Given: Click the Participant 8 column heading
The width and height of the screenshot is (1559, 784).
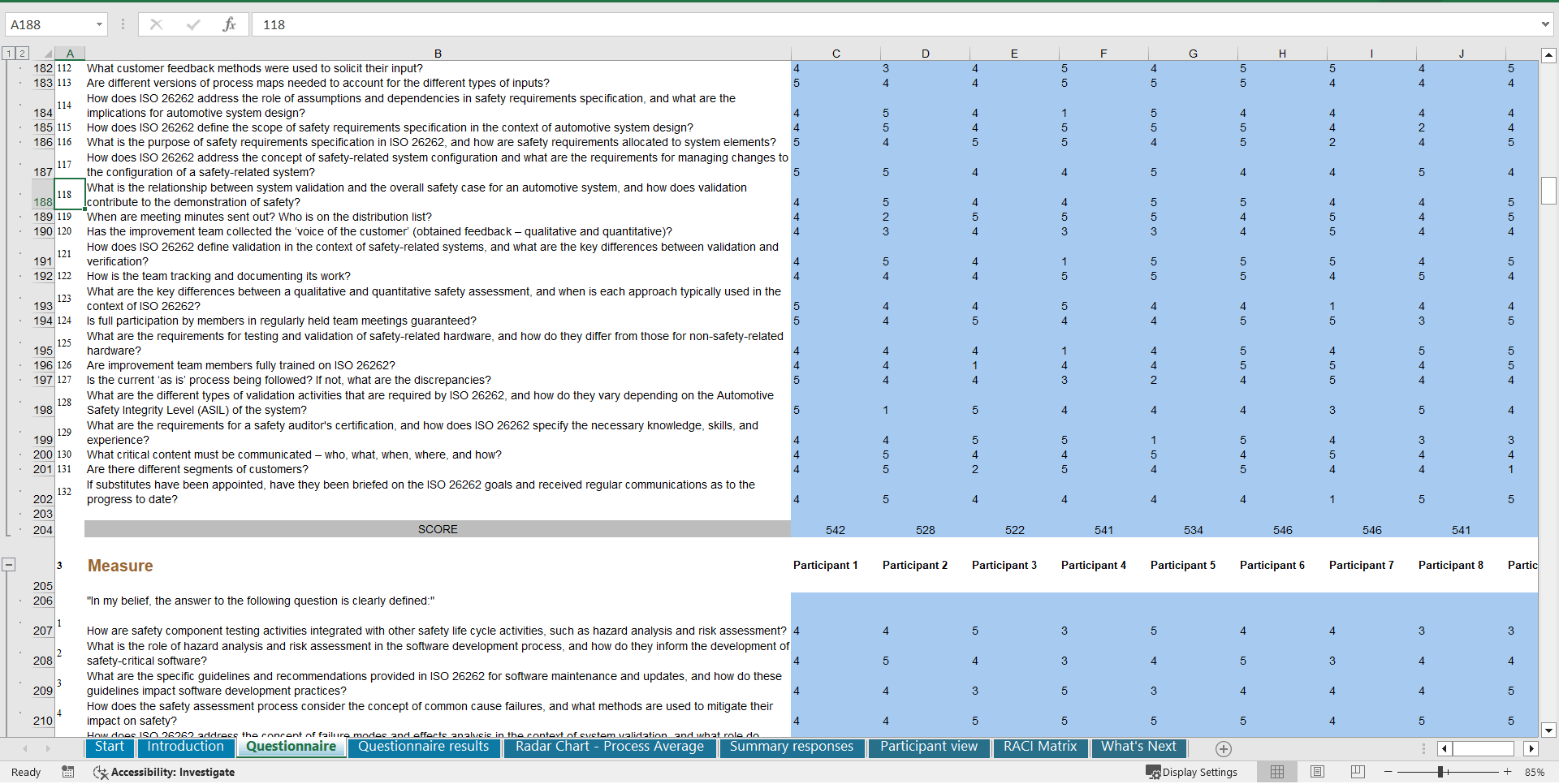Looking at the screenshot, I should [x=1451, y=565].
